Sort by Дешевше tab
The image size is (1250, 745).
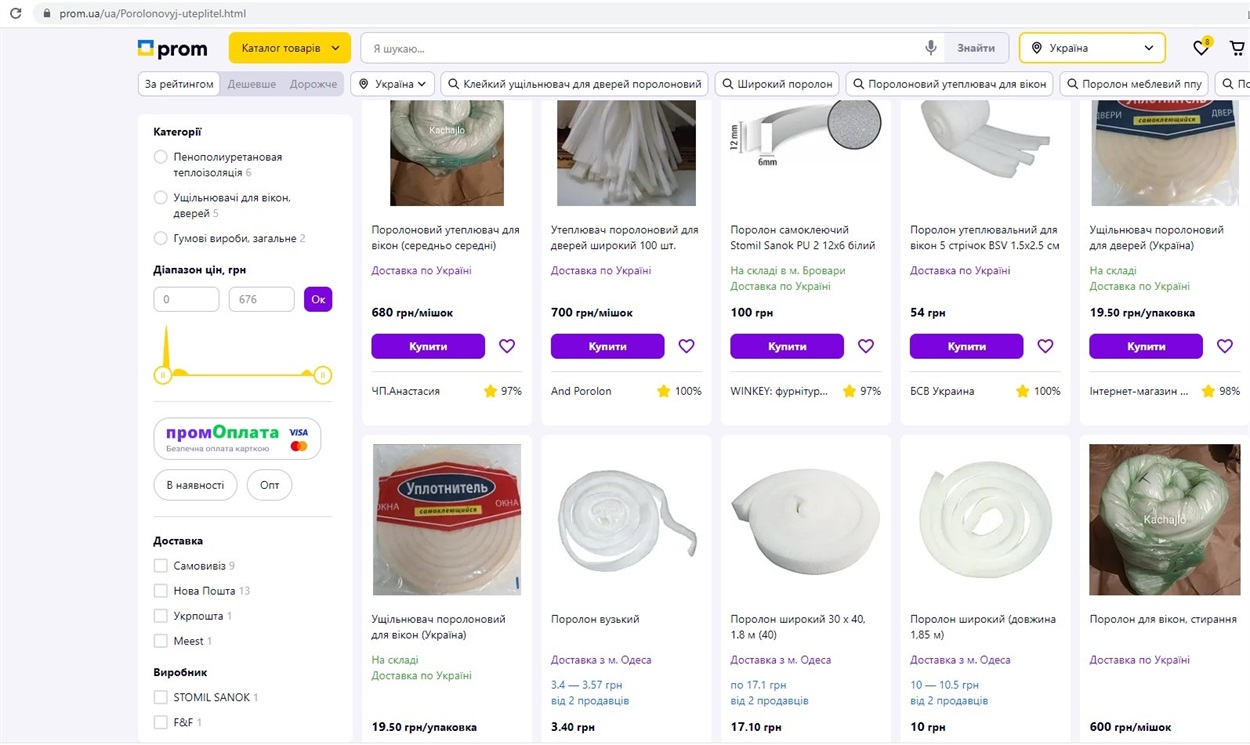tap(251, 84)
